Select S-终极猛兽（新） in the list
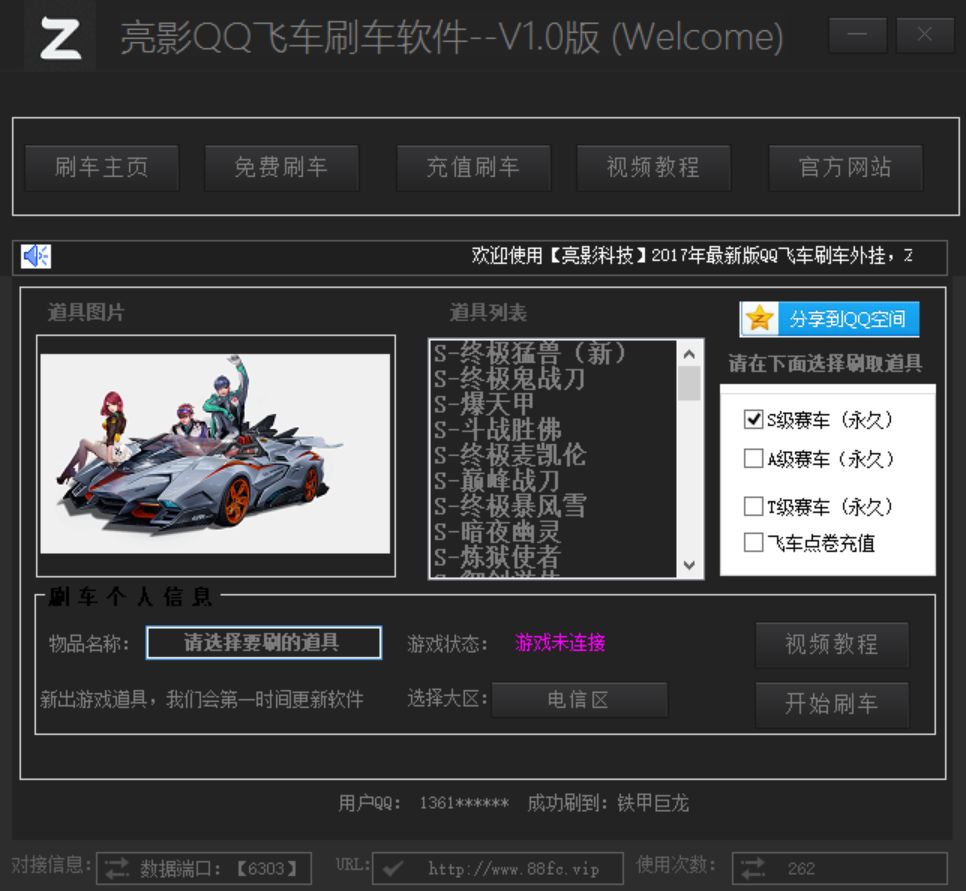The width and height of the screenshot is (966, 891). pos(553,353)
